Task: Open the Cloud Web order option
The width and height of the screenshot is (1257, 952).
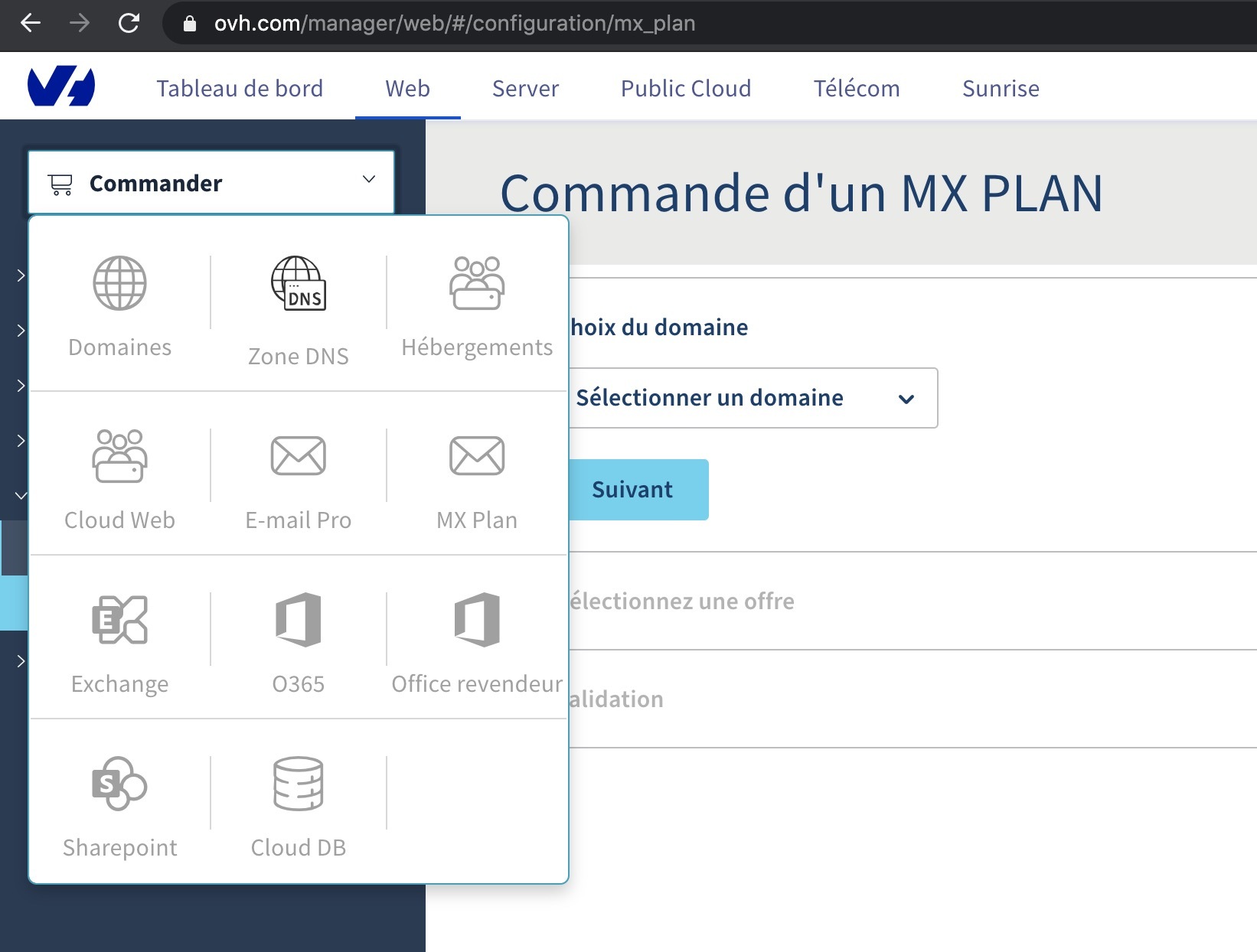Action: tap(119, 457)
